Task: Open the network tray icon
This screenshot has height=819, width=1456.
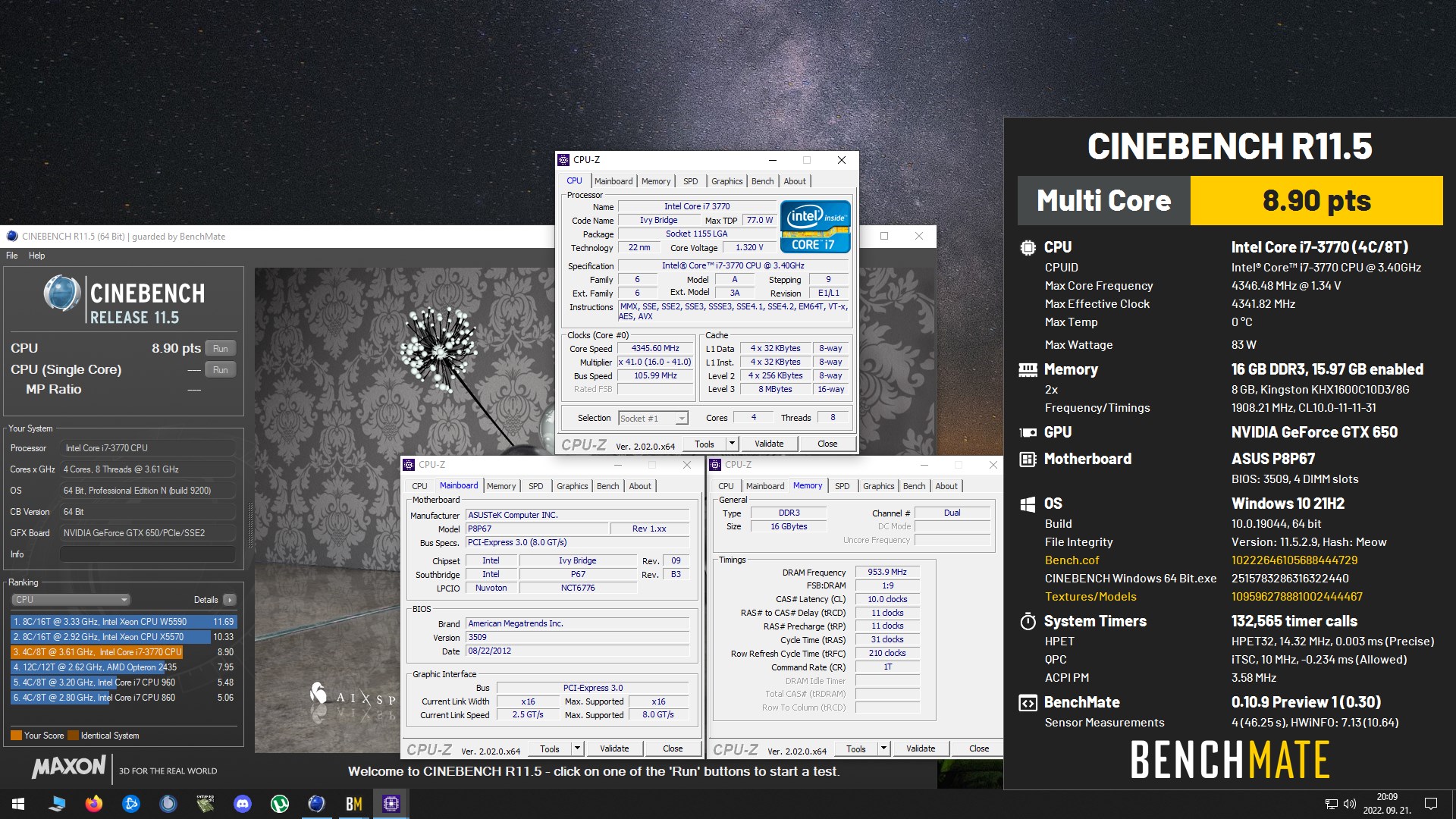Action: pos(1331,804)
